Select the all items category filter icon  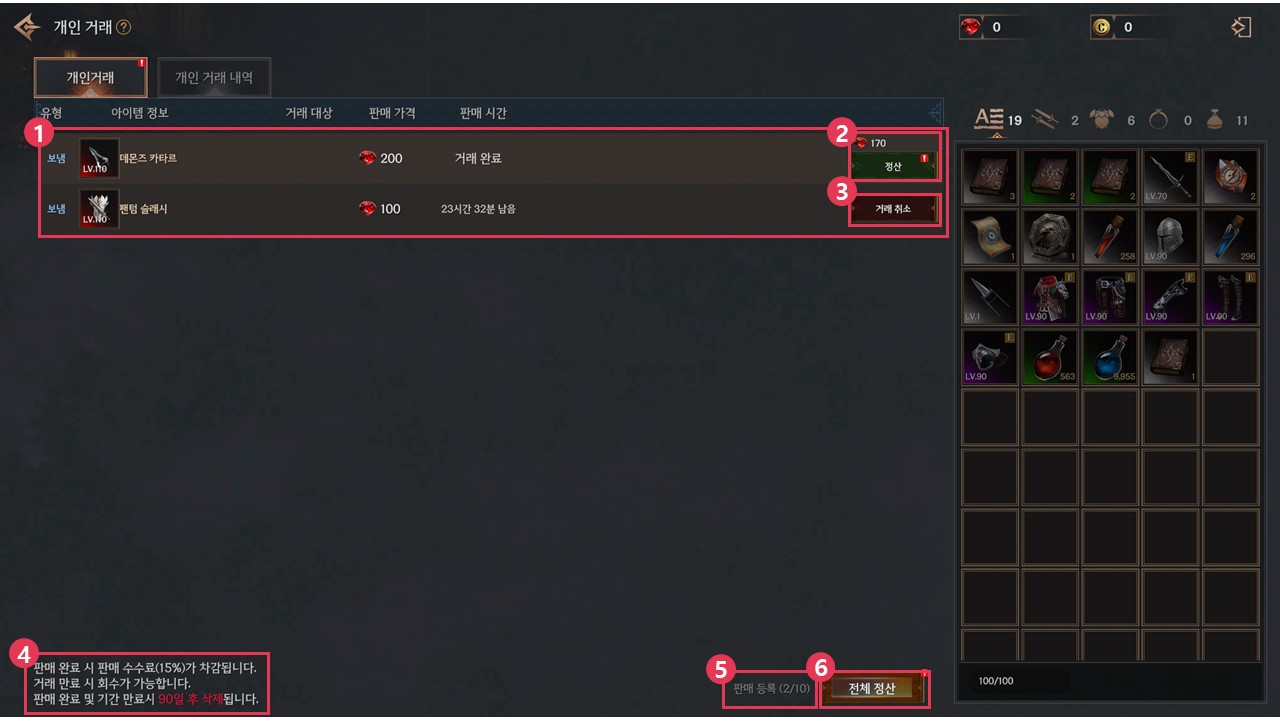pos(989,120)
